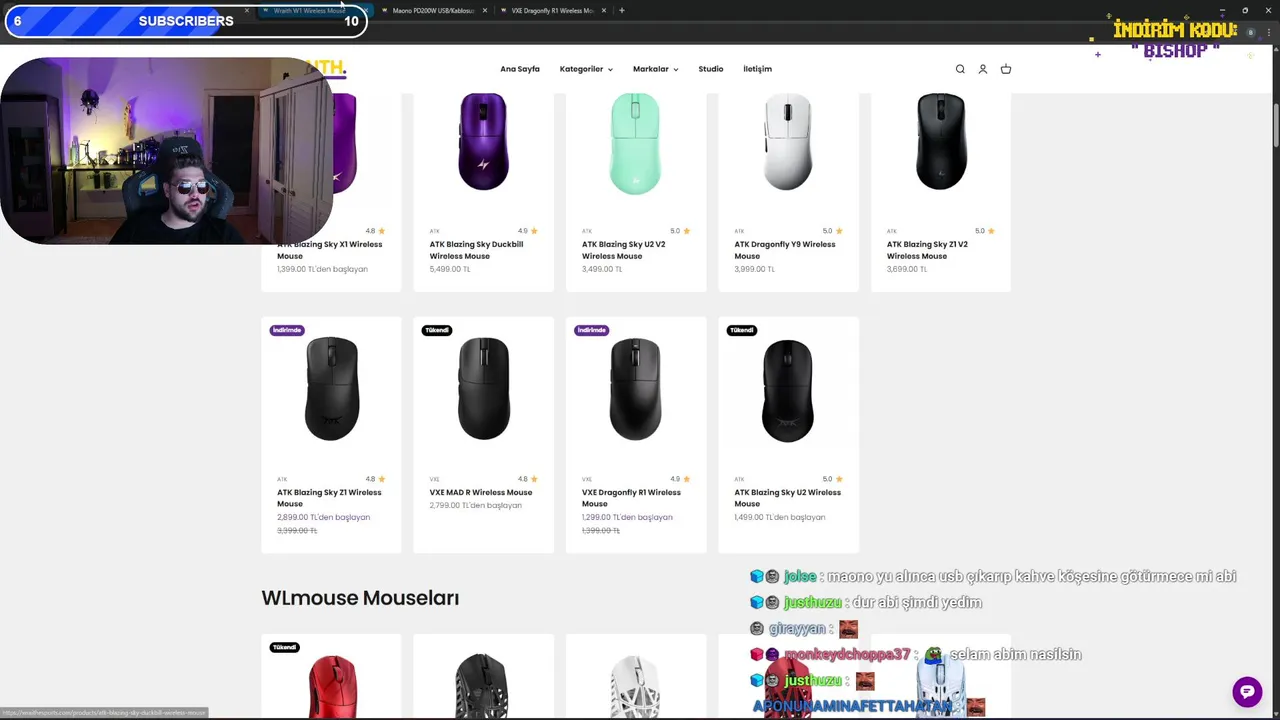
Task: Open VXE MAD R Wireless Mouse link
Action: 481,492
